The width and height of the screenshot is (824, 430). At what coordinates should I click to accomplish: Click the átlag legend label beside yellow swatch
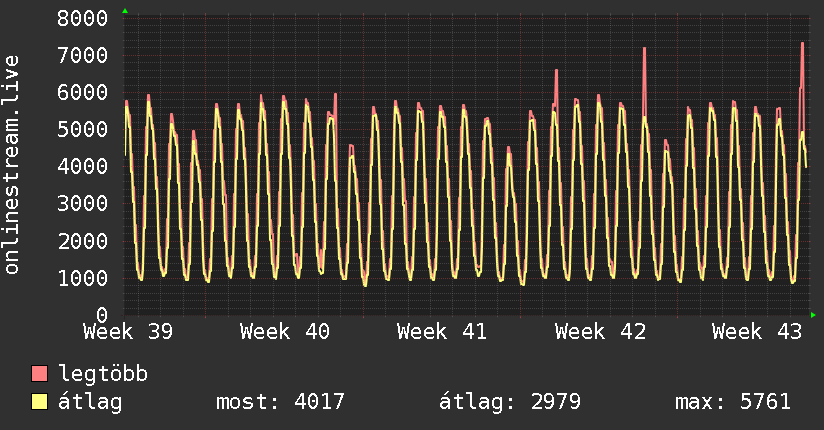[90, 402]
